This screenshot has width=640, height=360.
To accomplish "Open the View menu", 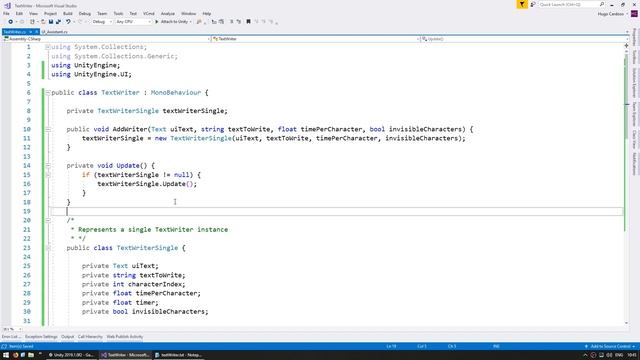I will click(33, 13).
